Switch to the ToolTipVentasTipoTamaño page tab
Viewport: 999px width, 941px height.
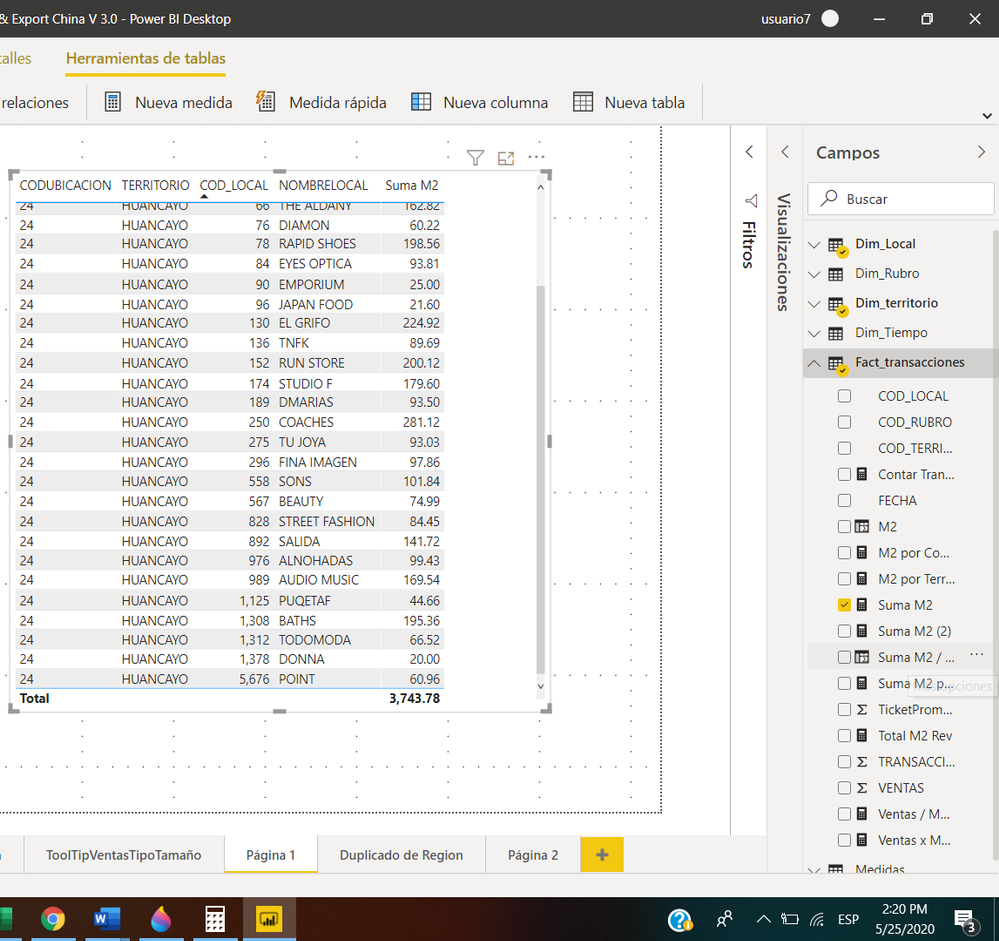click(124, 855)
